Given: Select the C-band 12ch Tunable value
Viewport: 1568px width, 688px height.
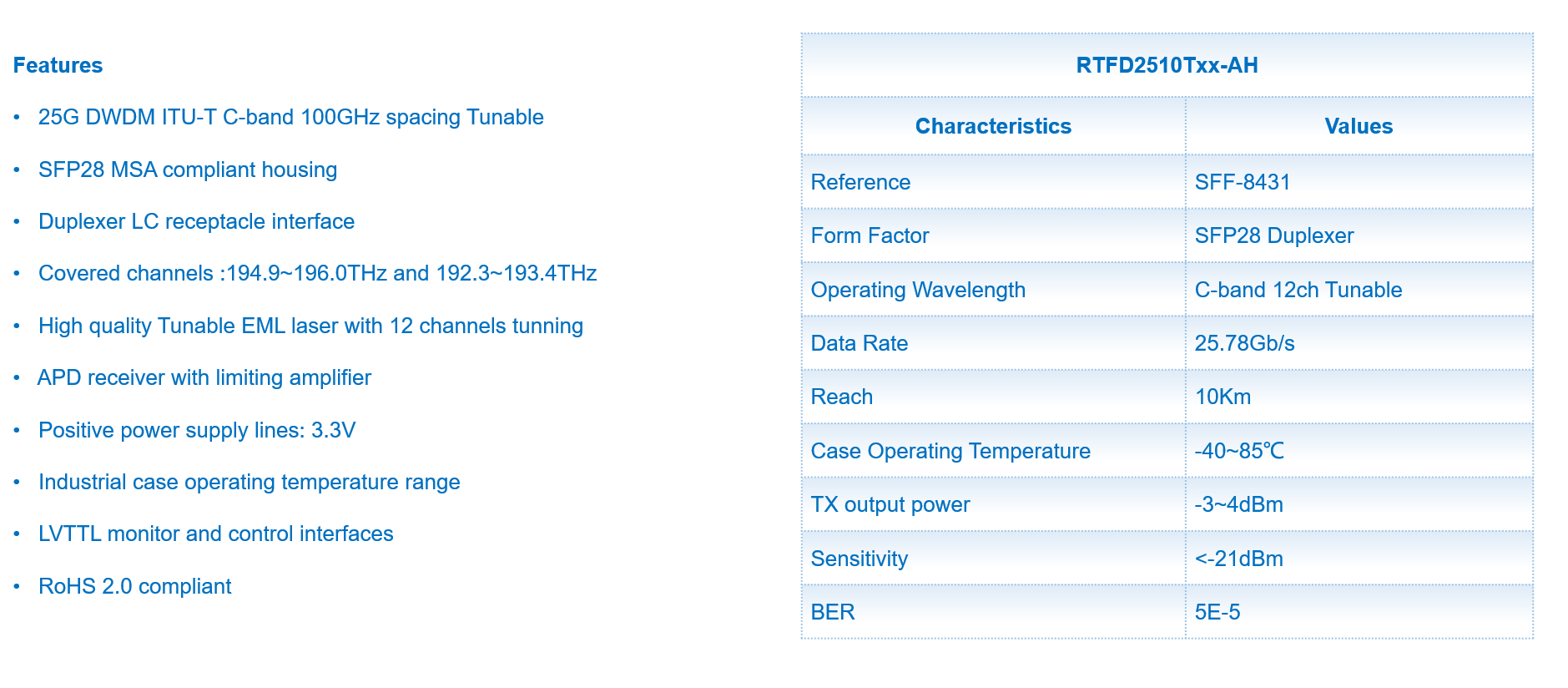Looking at the screenshot, I should (1298, 290).
